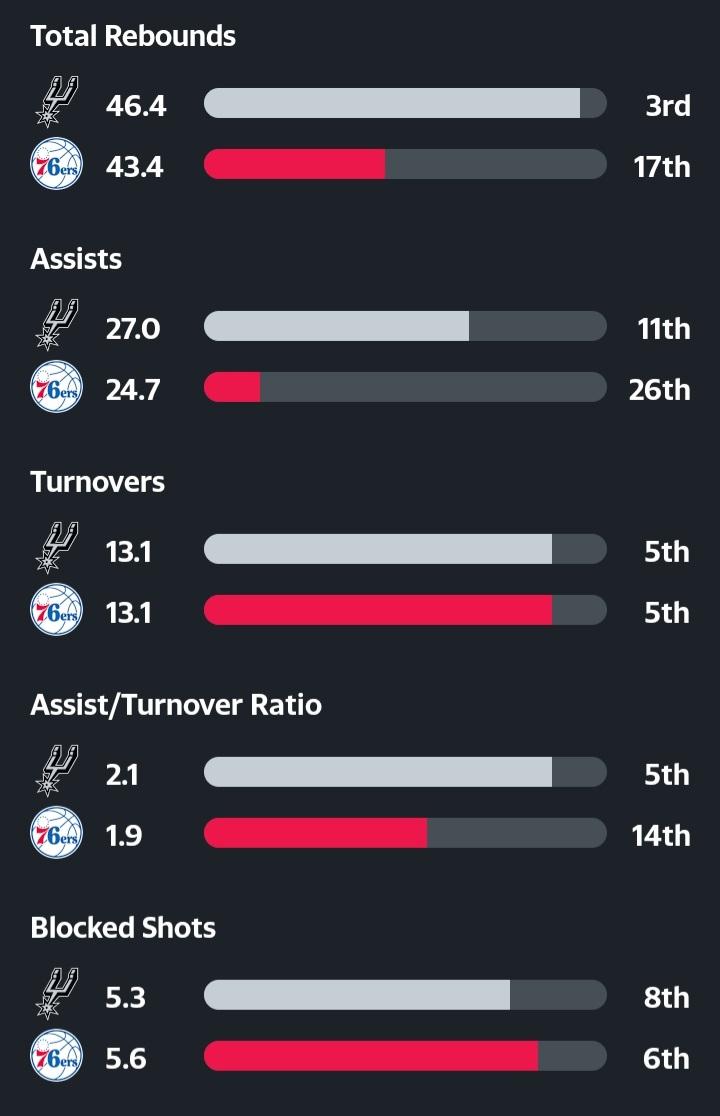Tap the Assist/Turnover Ratio heading
This screenshot has height=1116, width=720.
click(176, 705)
